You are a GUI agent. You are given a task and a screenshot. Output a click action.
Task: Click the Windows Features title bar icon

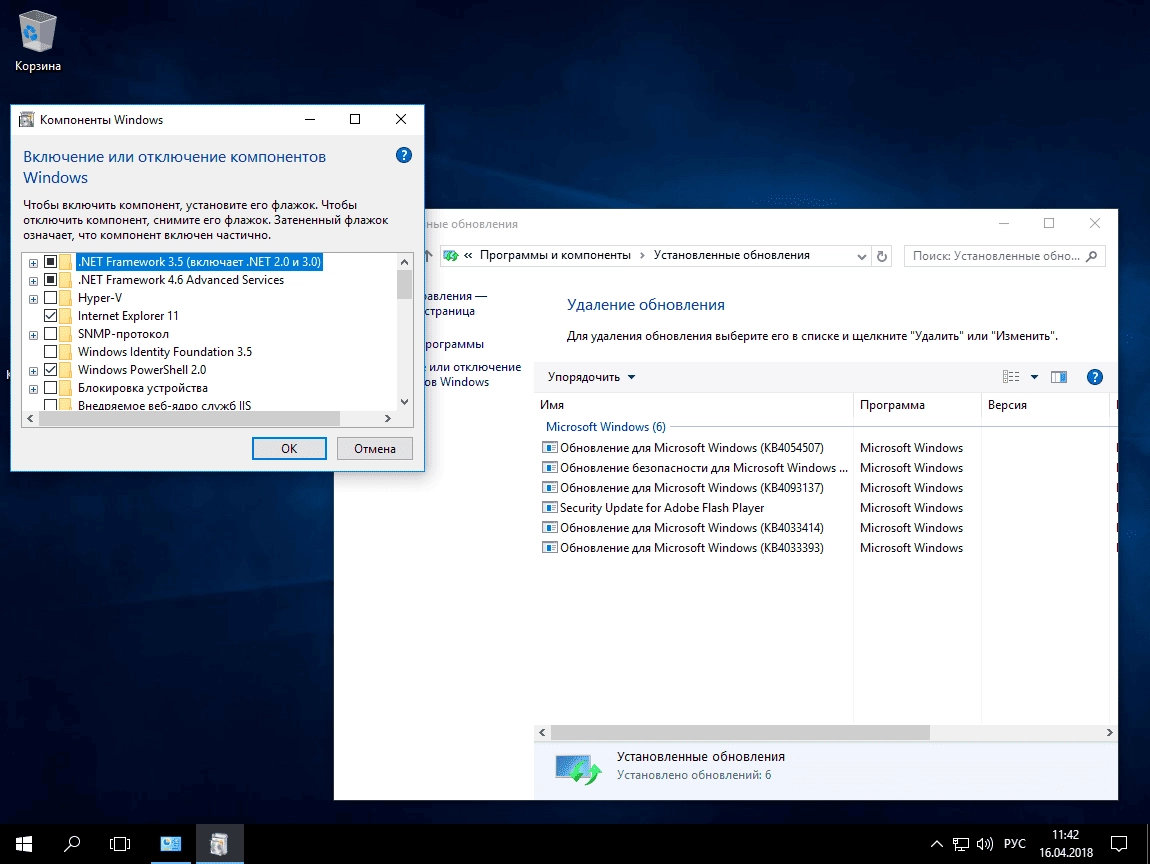(x=26, y=120)
